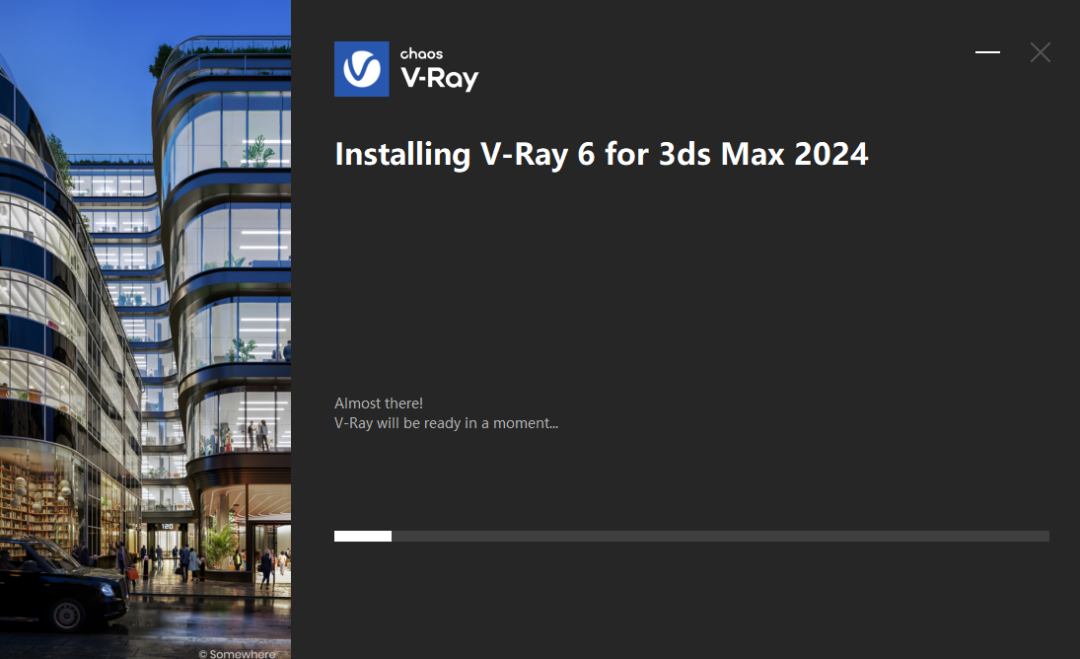Click the potted palm at the building entrance
The width and height of the screenshot is (1080, 659).
click(x=218, y=547)
